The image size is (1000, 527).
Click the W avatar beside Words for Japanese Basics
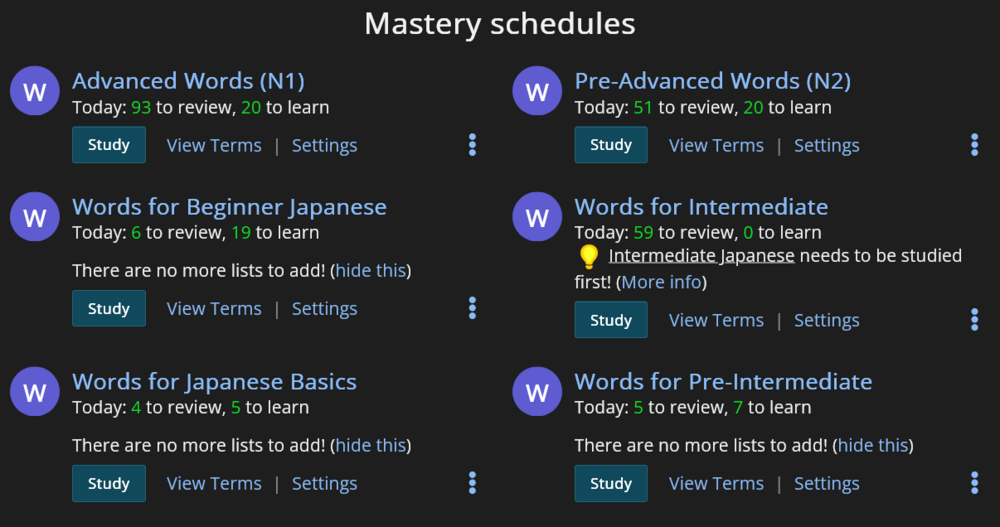(34, 392)
